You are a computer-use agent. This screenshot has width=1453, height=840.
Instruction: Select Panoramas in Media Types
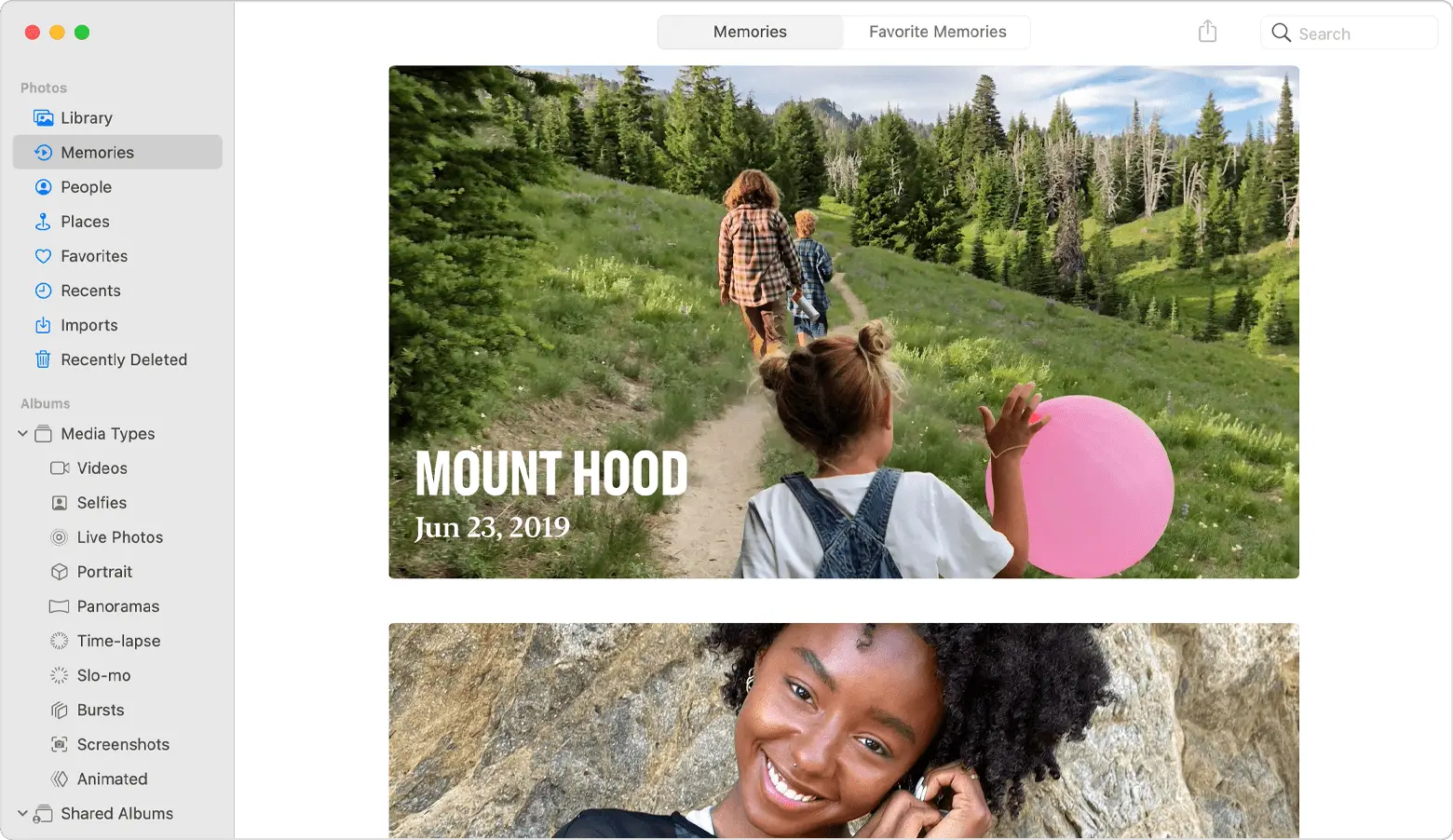tap(117, 606)
